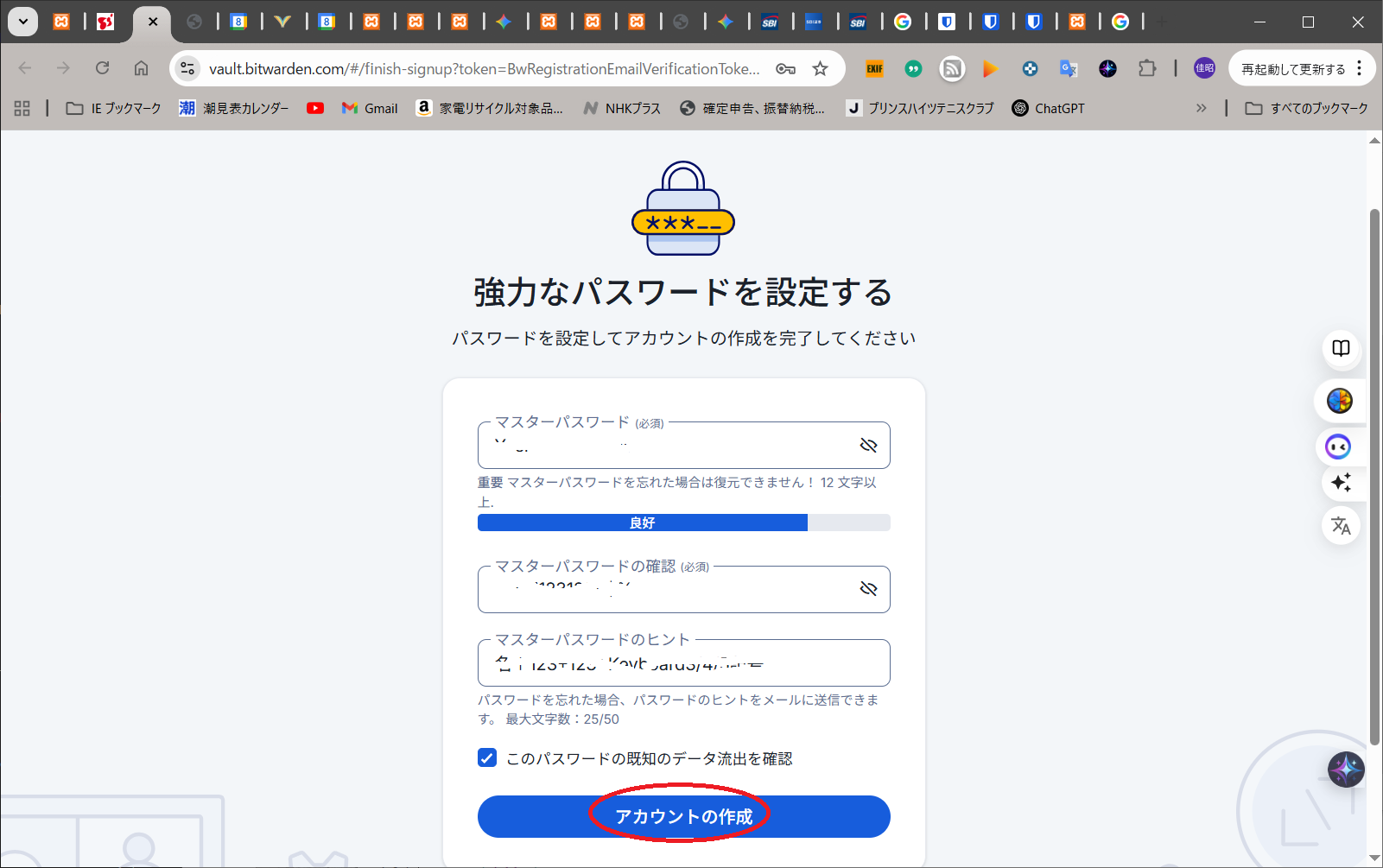The height and width of the screenshot is (868, 1383).
Task: Toggle visibility of マスターパスワード field
Action: (x=868, y=445)
